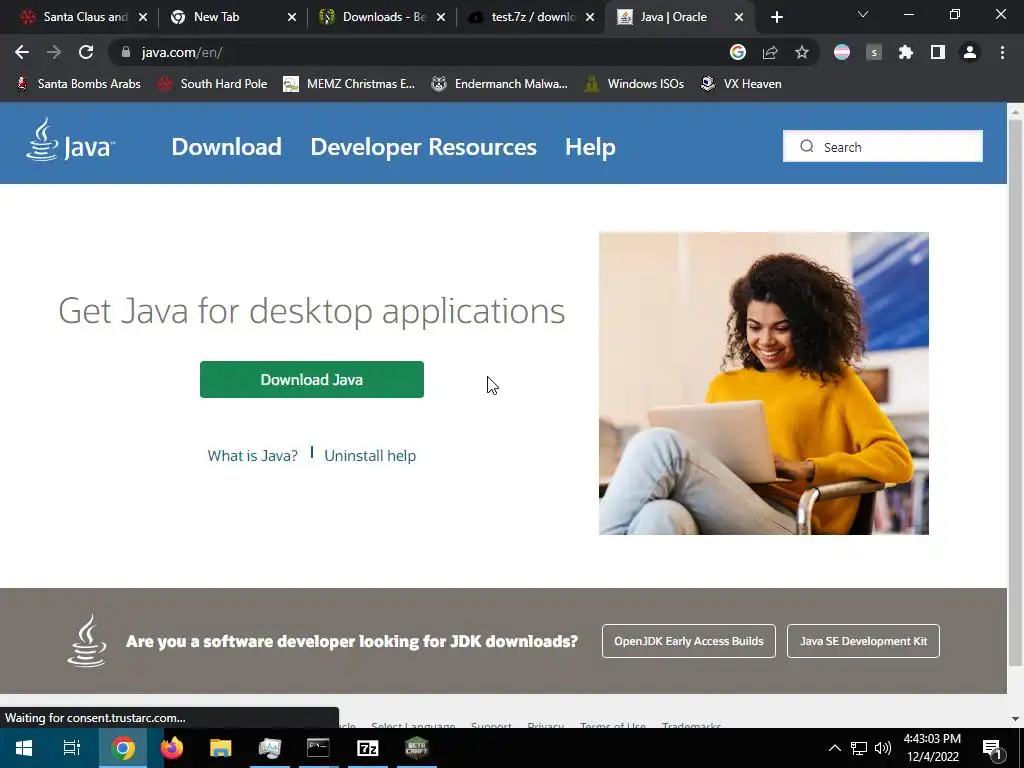Click the gray 'S' extension icon
The height and width of the screenshot is (768, 1024).
[874, 52]
